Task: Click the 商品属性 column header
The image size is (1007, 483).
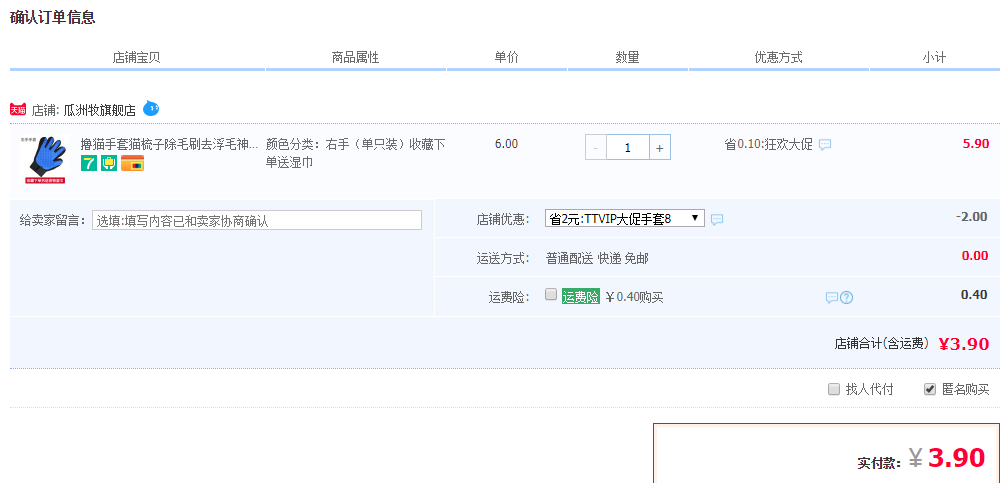Action: [355, 58]
